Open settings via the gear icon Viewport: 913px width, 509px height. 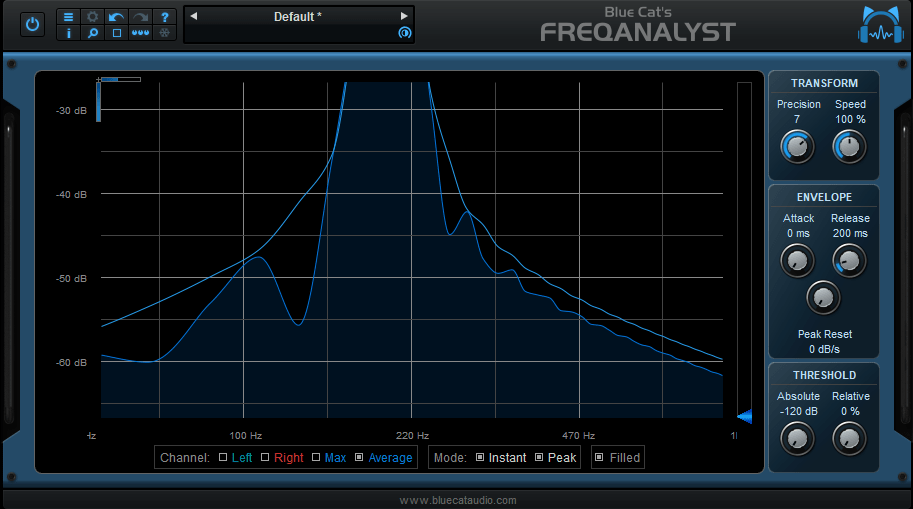click(93, 17)
